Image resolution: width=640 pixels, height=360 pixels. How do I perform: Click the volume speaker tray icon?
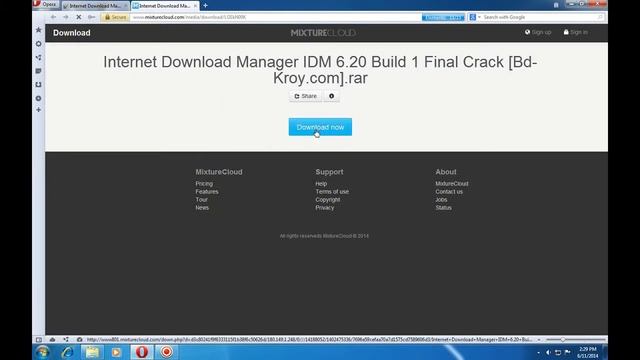[x=548, y=352]
